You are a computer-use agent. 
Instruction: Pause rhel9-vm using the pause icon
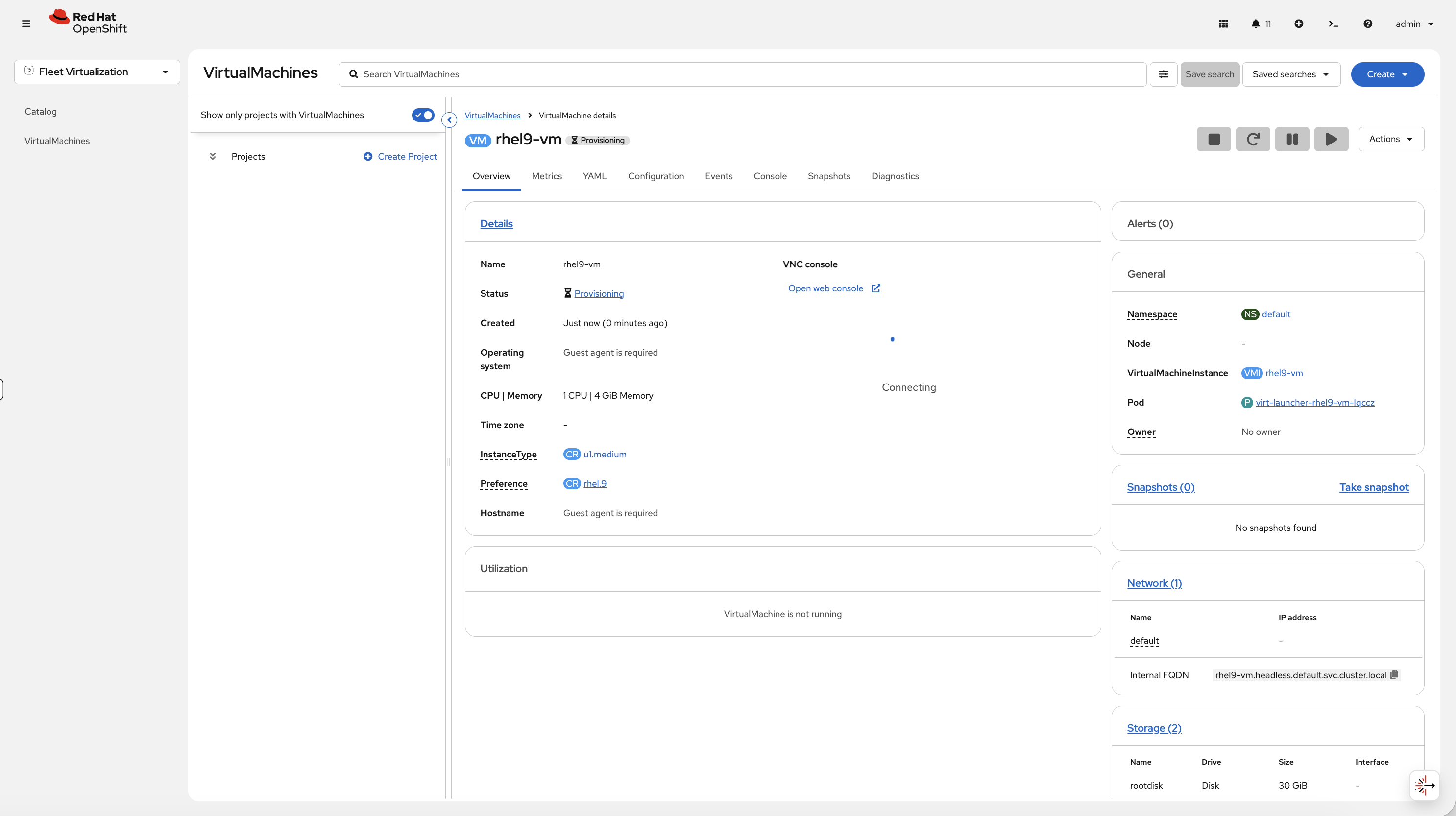(1292, 139)
